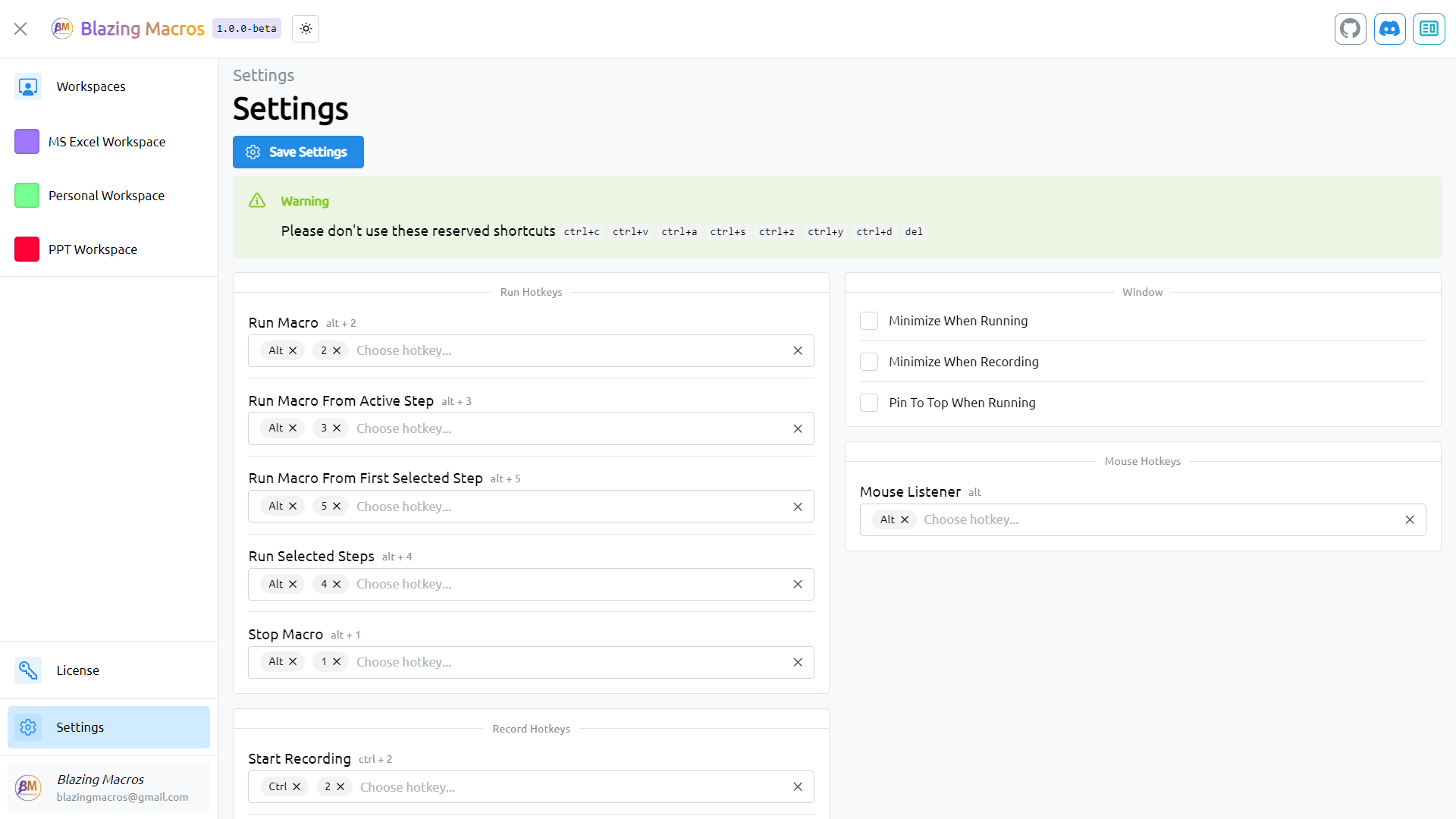Clear the Stop Macro hotkey field
The width and height of the screenshot is (1456, 819).
(798, 662)
